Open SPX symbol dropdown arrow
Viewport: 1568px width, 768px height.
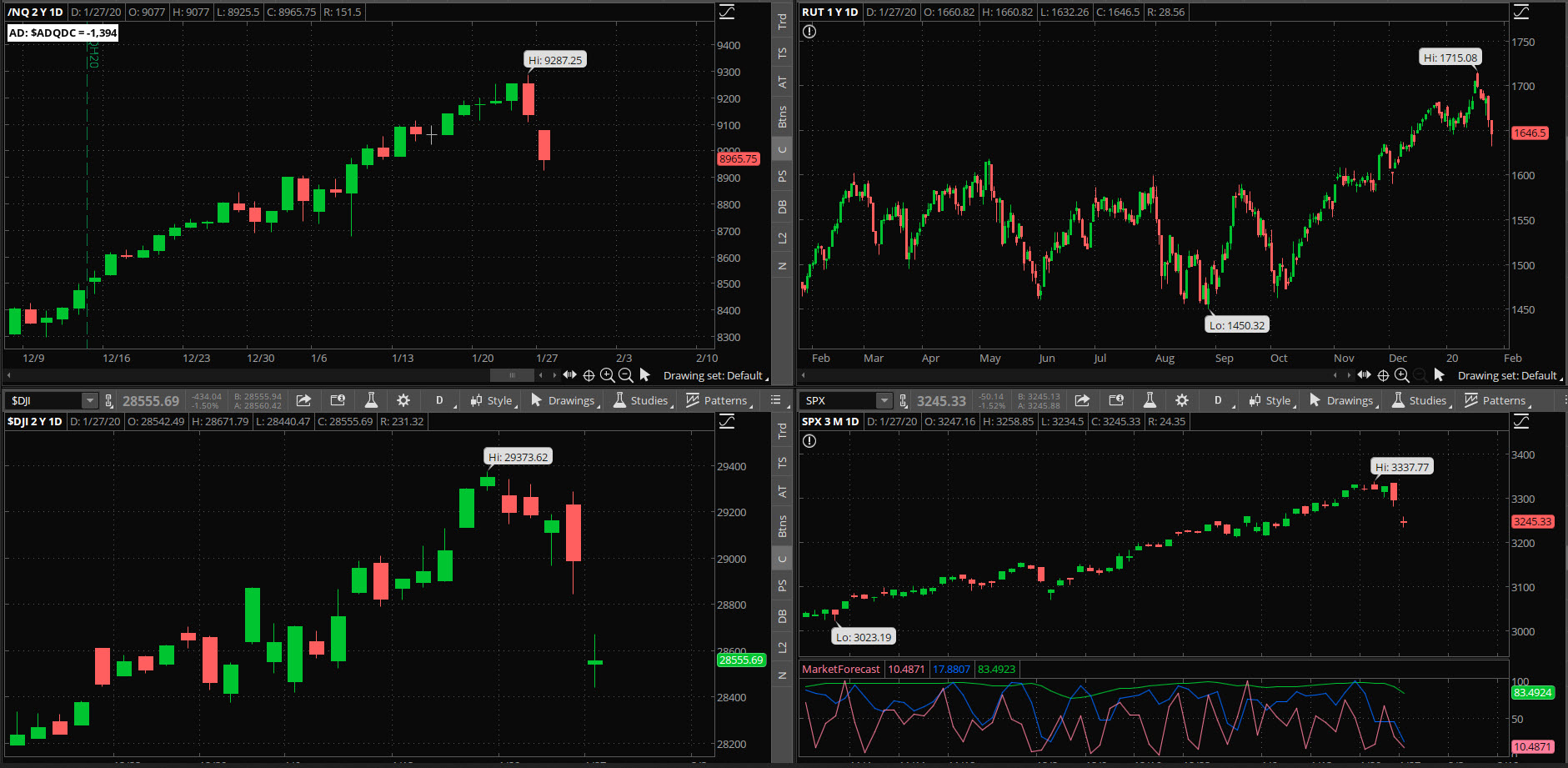tap(884, 400)
